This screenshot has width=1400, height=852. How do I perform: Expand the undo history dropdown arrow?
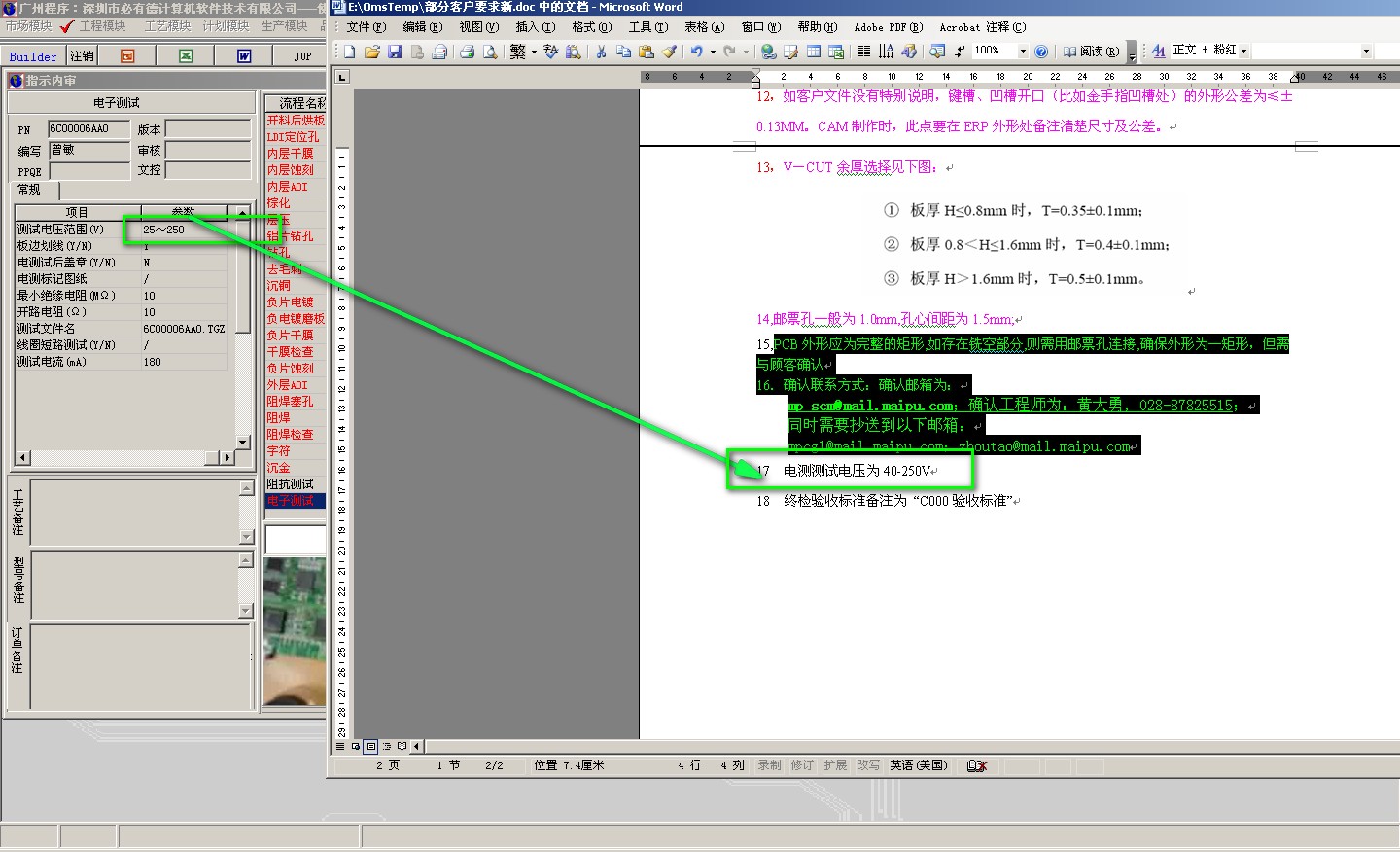point(713,52)
